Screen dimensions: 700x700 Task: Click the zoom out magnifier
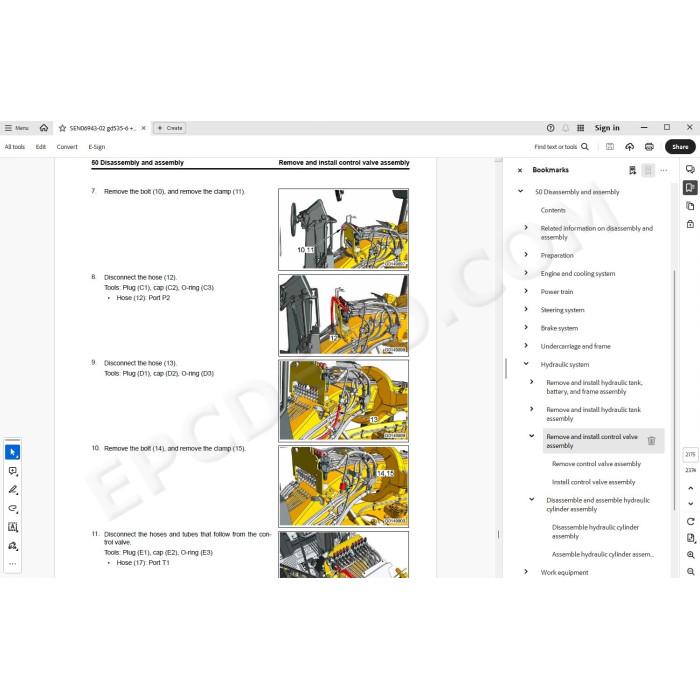point(690,571)
